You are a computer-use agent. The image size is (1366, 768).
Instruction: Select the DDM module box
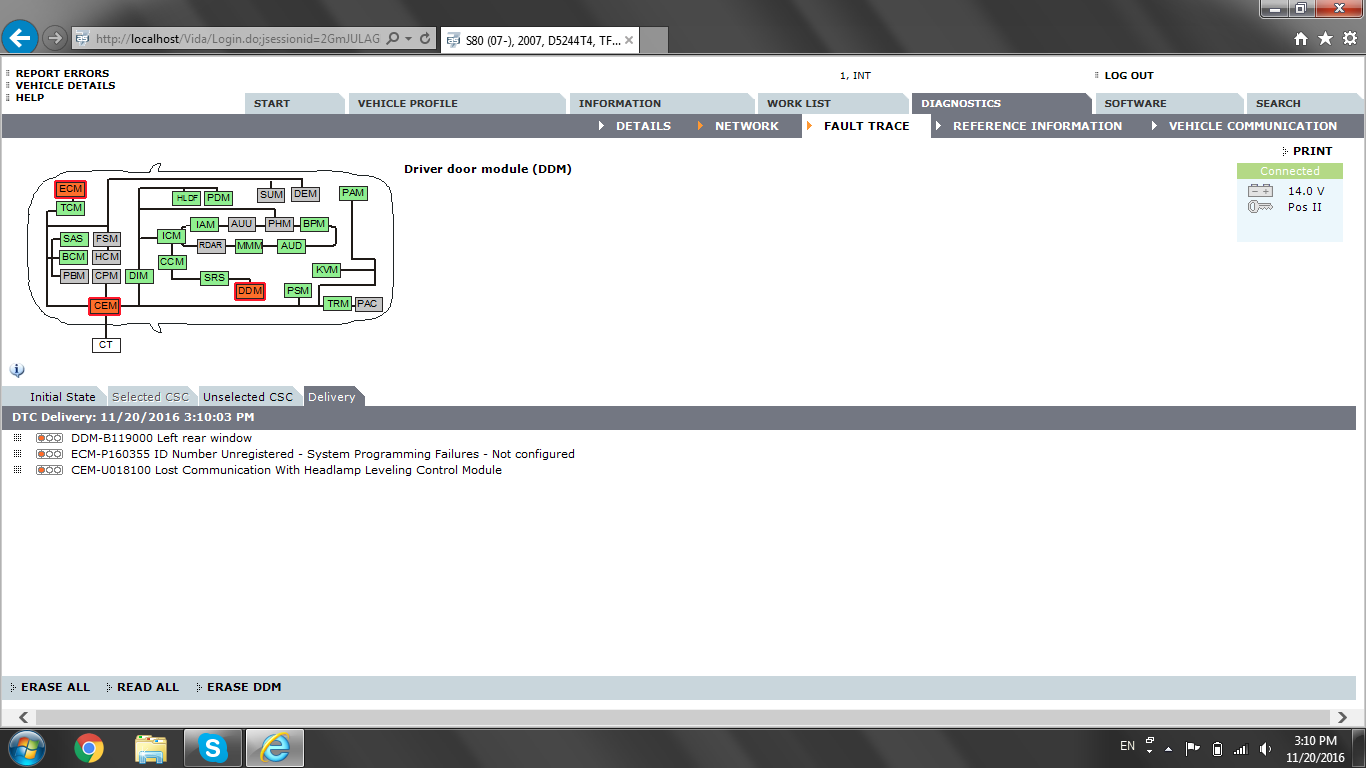click(x=249, y=291)
